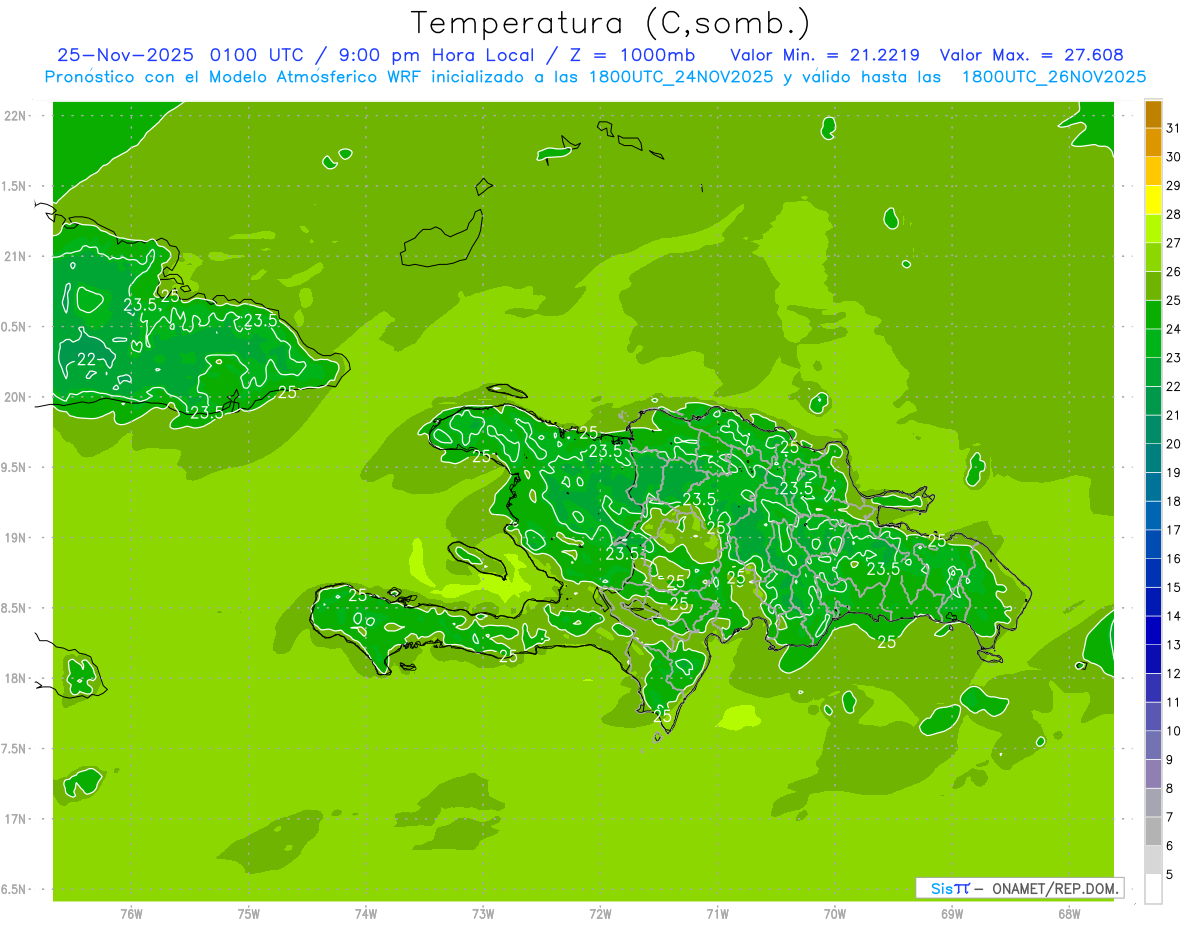
Task: Click the color bar value '30'
Action: pyautogui.click(x=1174, y=157)
